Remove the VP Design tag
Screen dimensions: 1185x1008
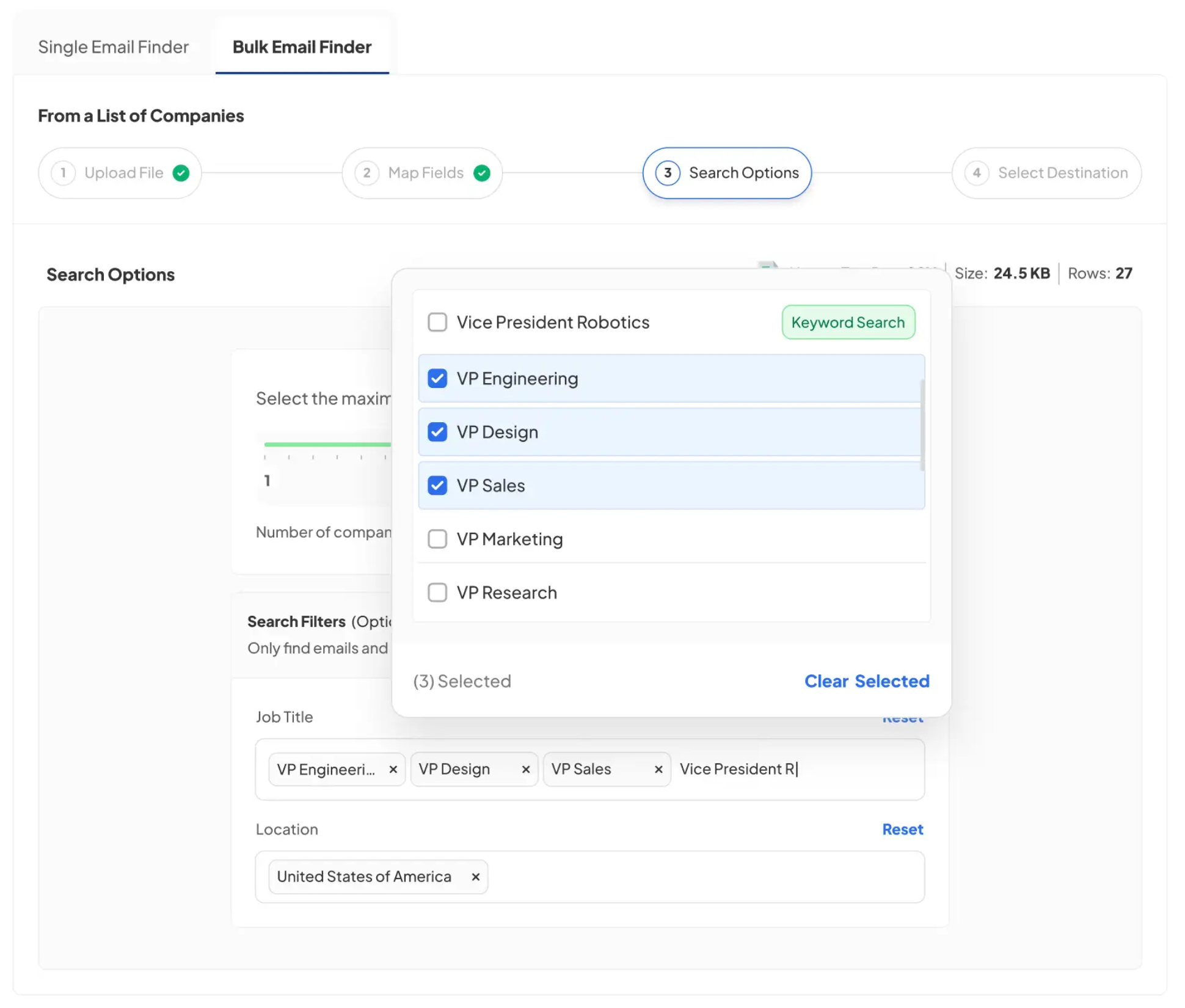525,770
